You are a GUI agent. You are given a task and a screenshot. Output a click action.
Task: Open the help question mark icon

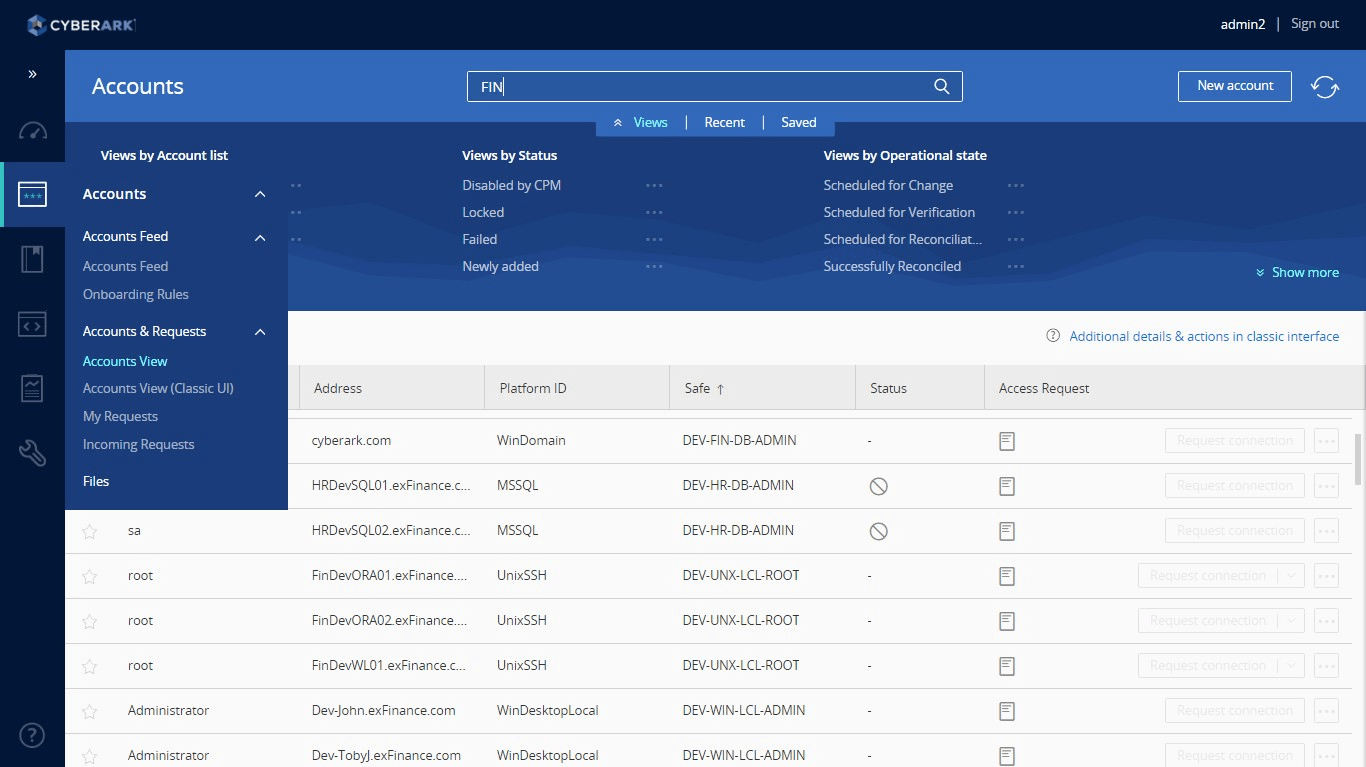(x=32, y=736)
